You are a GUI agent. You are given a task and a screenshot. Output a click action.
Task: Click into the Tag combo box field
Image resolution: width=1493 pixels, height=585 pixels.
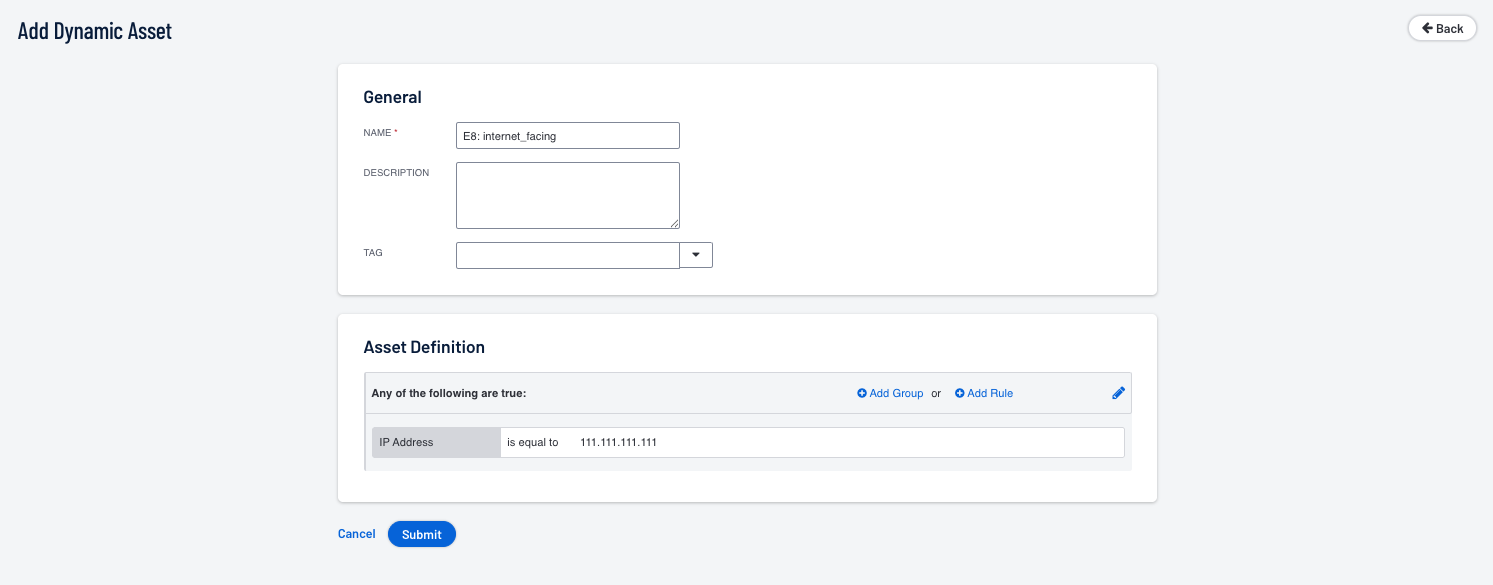pyautogui.click(x=567, y=255)
